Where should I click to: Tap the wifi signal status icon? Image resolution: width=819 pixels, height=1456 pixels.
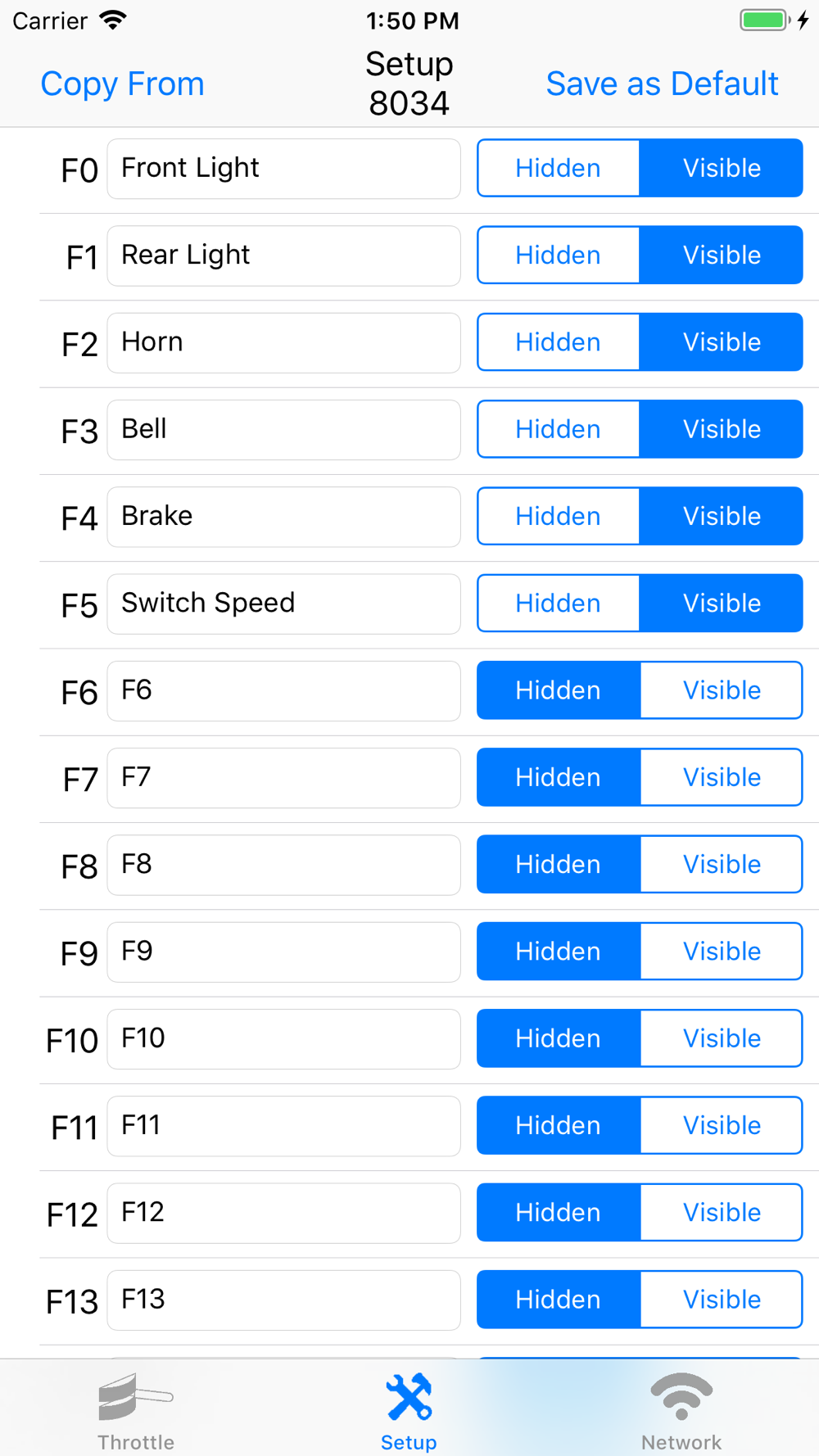point(113,20)
